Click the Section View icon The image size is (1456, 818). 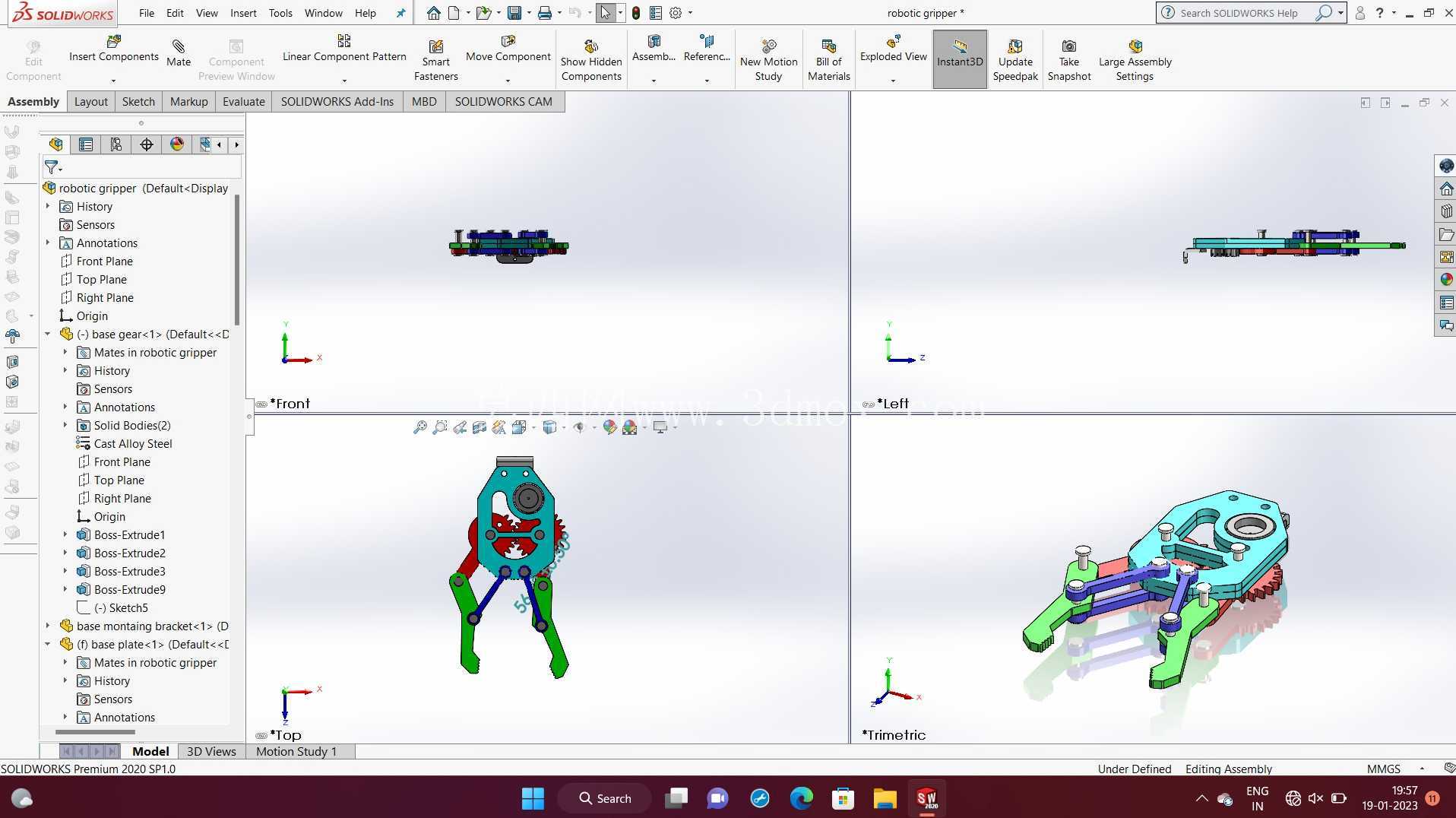(x=480, y=427)
